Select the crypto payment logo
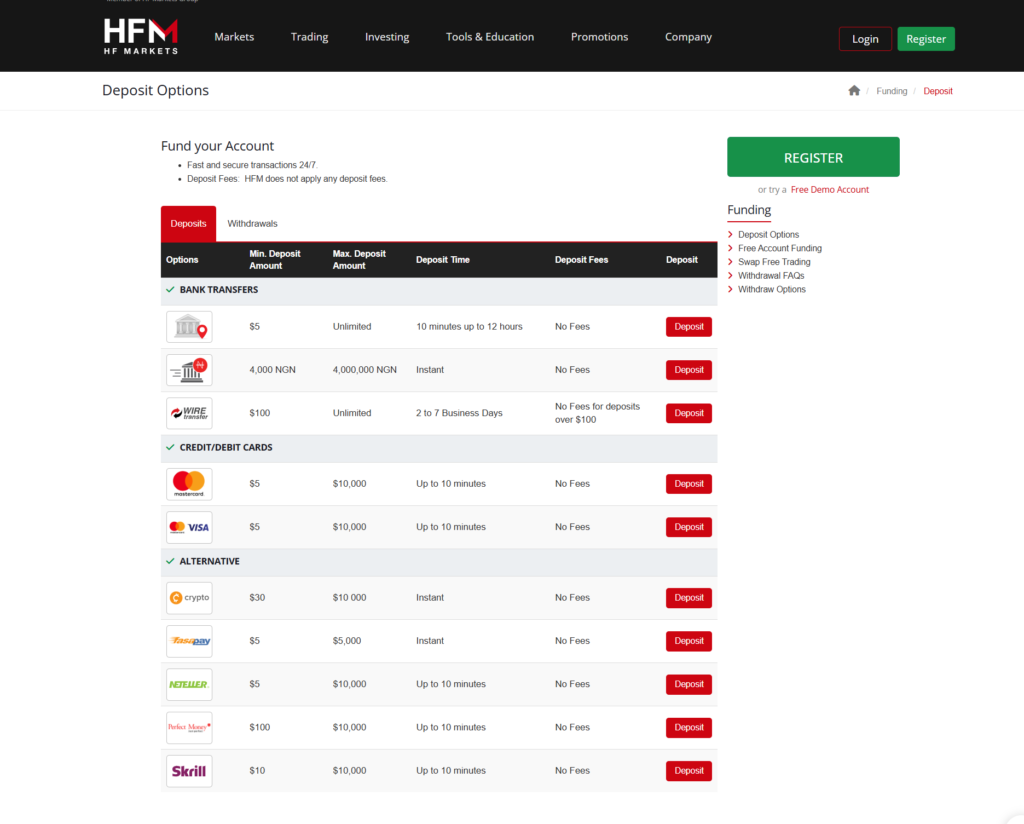The width and height of the screenshot is (1024, 824). point(189,597)
